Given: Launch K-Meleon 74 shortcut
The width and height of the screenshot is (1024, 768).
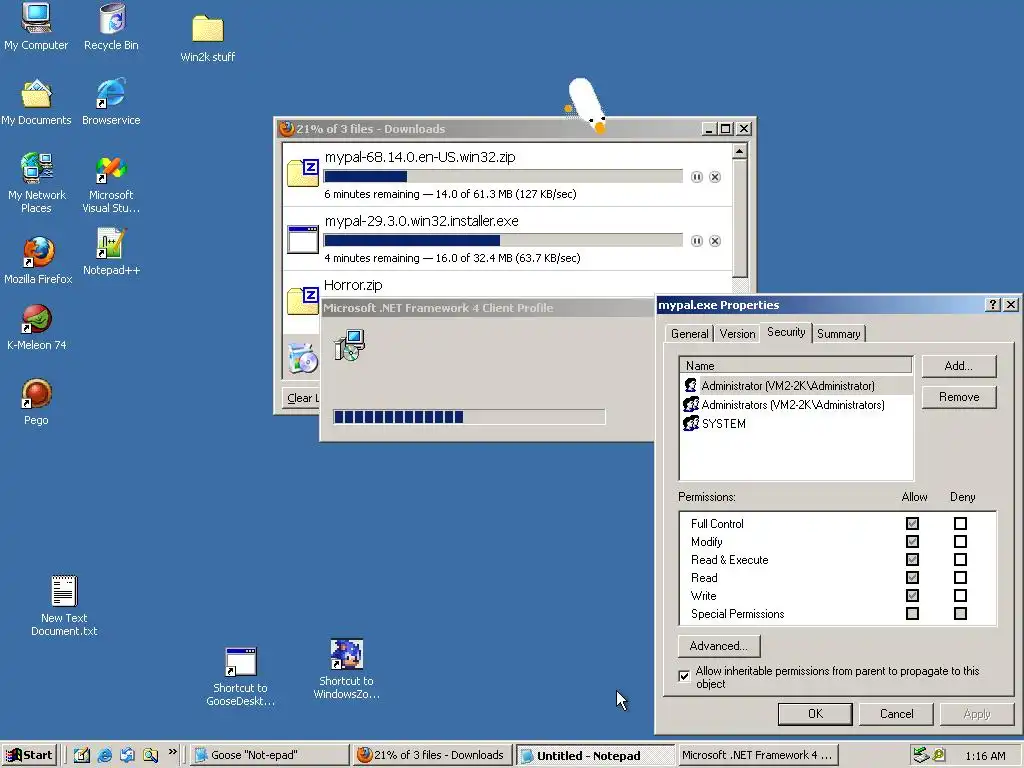Looking at the screenshot, I should (x=37, y=327).
